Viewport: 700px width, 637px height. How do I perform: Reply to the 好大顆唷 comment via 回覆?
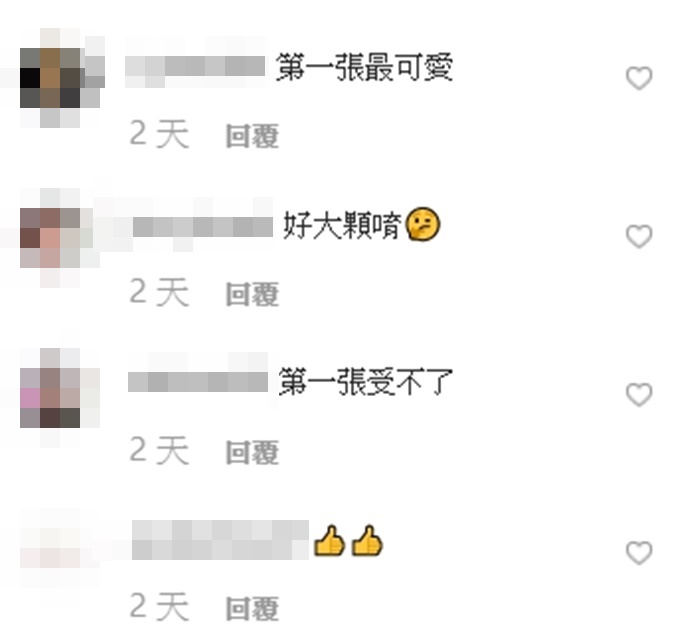pos(252,294)
